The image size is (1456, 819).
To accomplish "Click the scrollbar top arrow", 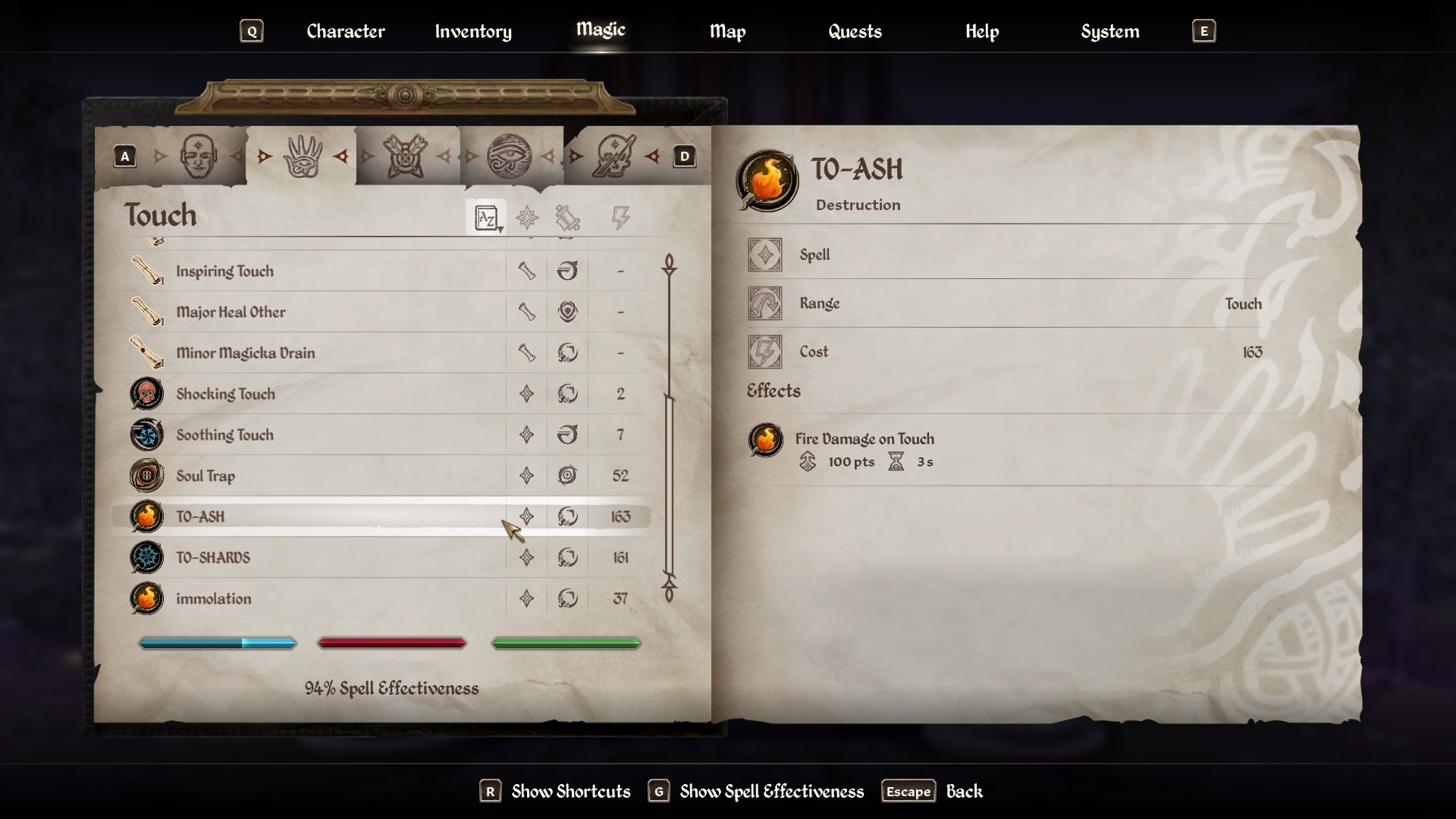I will [669, 264].
